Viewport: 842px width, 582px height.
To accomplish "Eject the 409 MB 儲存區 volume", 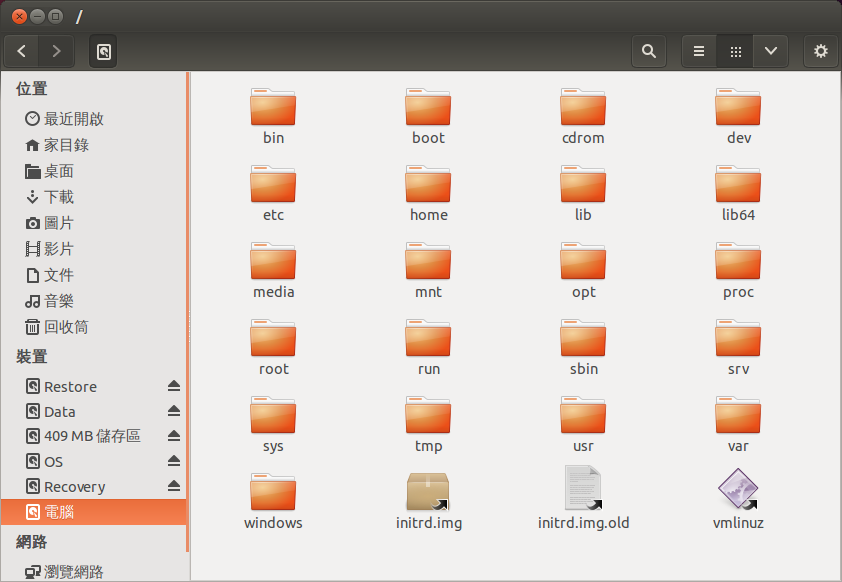I will tap(173, 436).
